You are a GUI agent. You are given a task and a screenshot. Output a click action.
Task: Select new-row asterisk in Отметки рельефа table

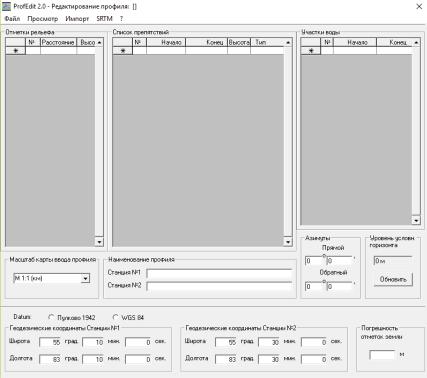click(x=16, y=51)
